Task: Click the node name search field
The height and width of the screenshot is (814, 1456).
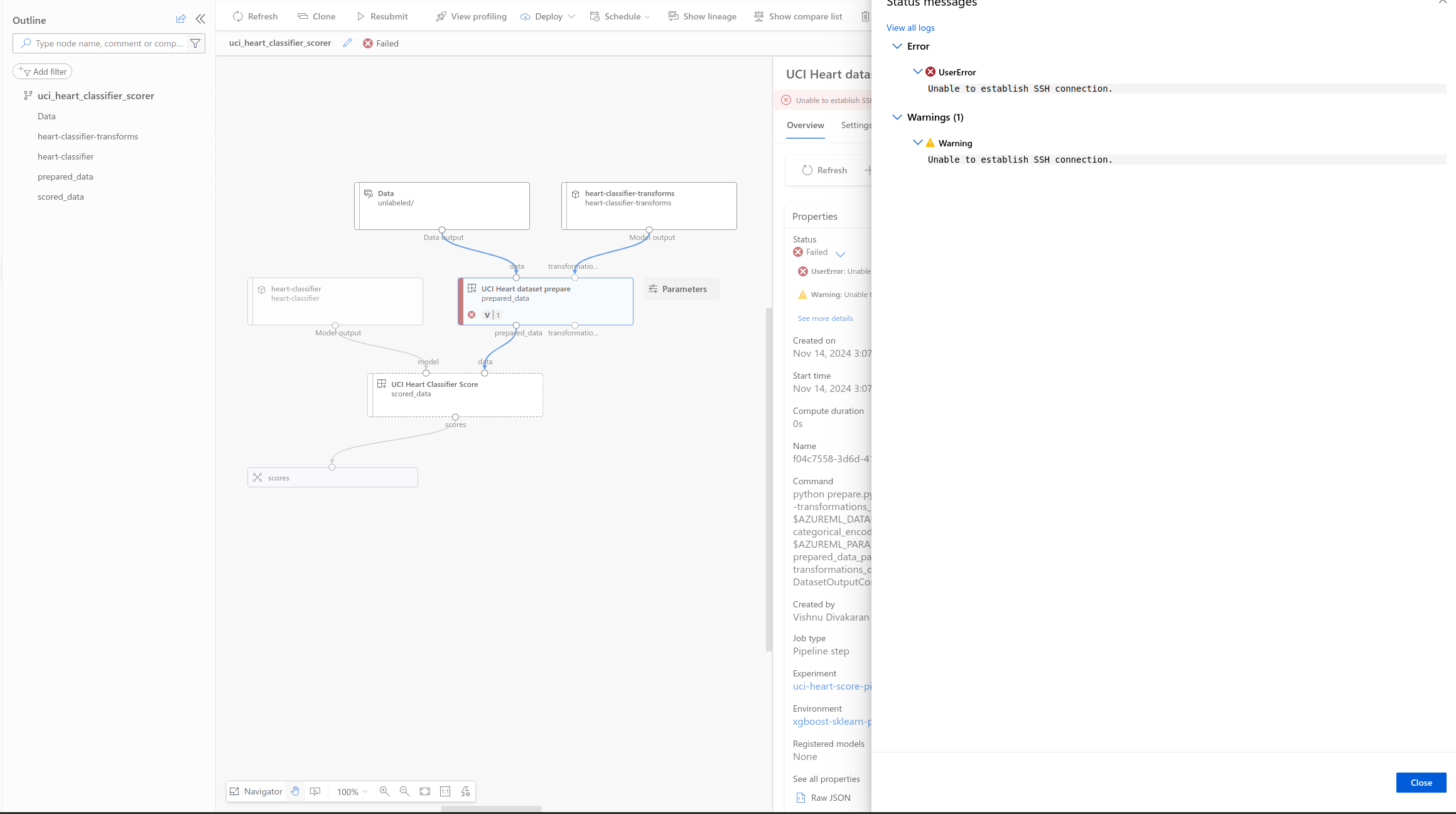Action: [x=100, y=43]
